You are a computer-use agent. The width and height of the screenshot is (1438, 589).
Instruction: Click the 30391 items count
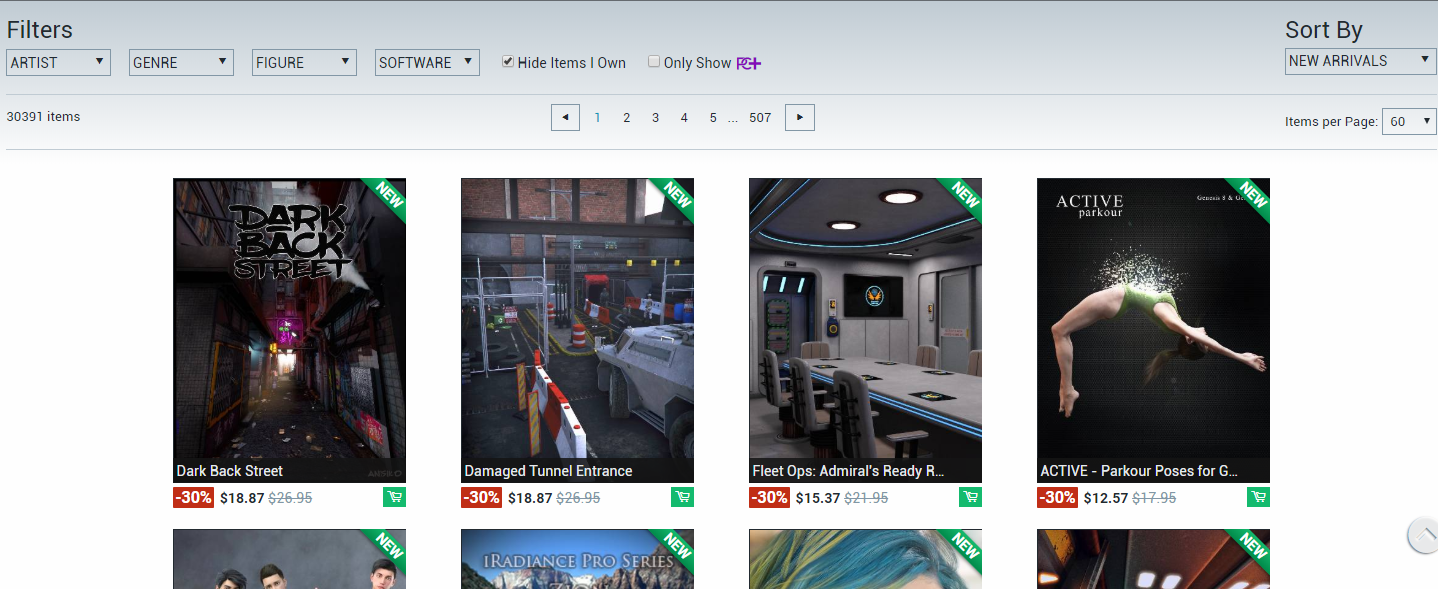pyautogui.click(x=43, y=116)
